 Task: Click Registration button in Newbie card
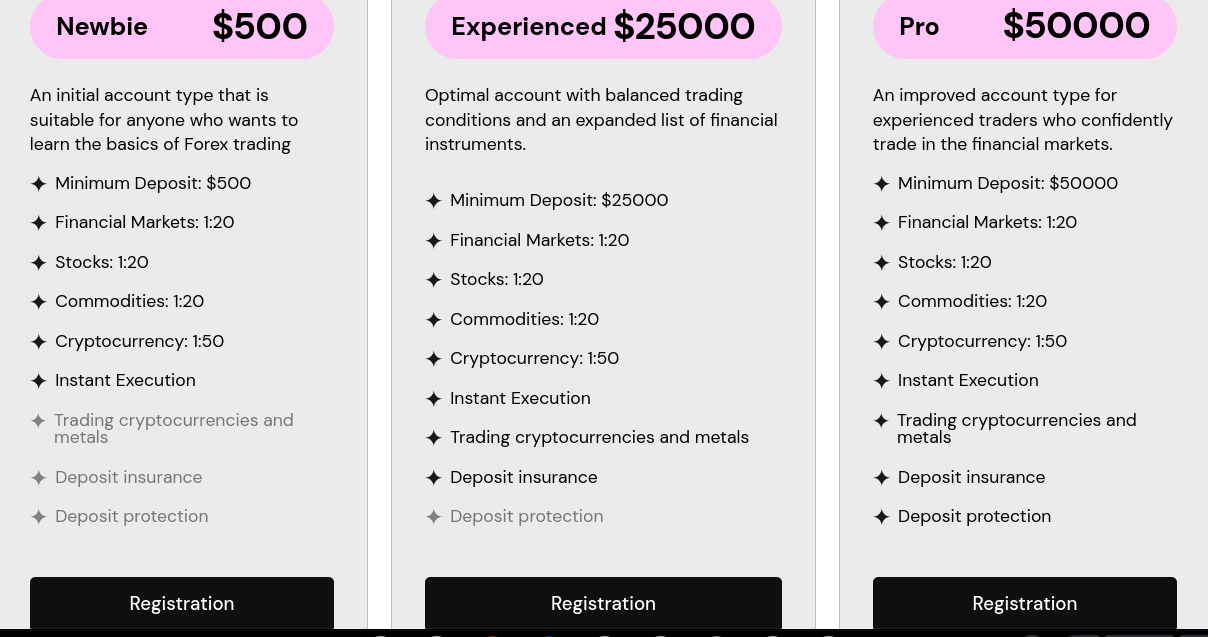[181, 603]
